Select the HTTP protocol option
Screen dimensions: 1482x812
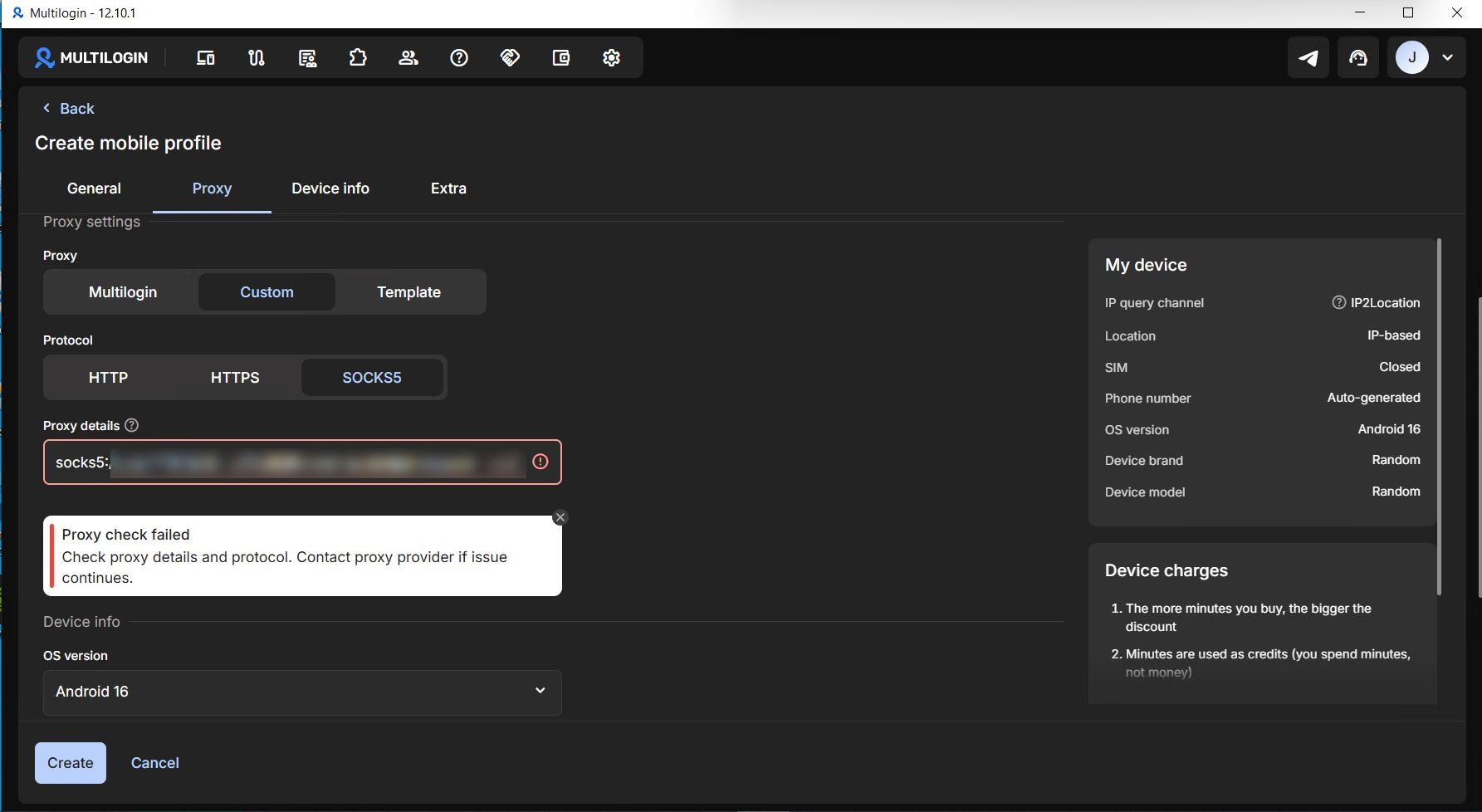[x=108, y=378]
